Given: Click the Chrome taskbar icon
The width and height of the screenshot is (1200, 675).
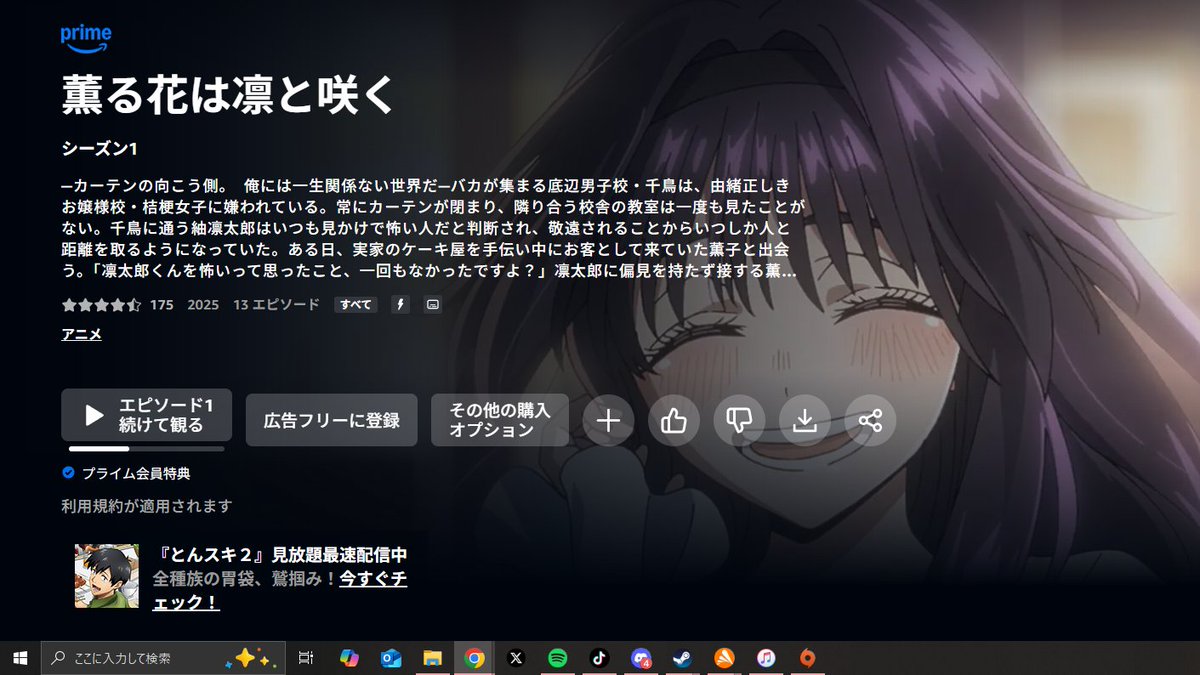Looking at the screenshot, I should 474,658.
